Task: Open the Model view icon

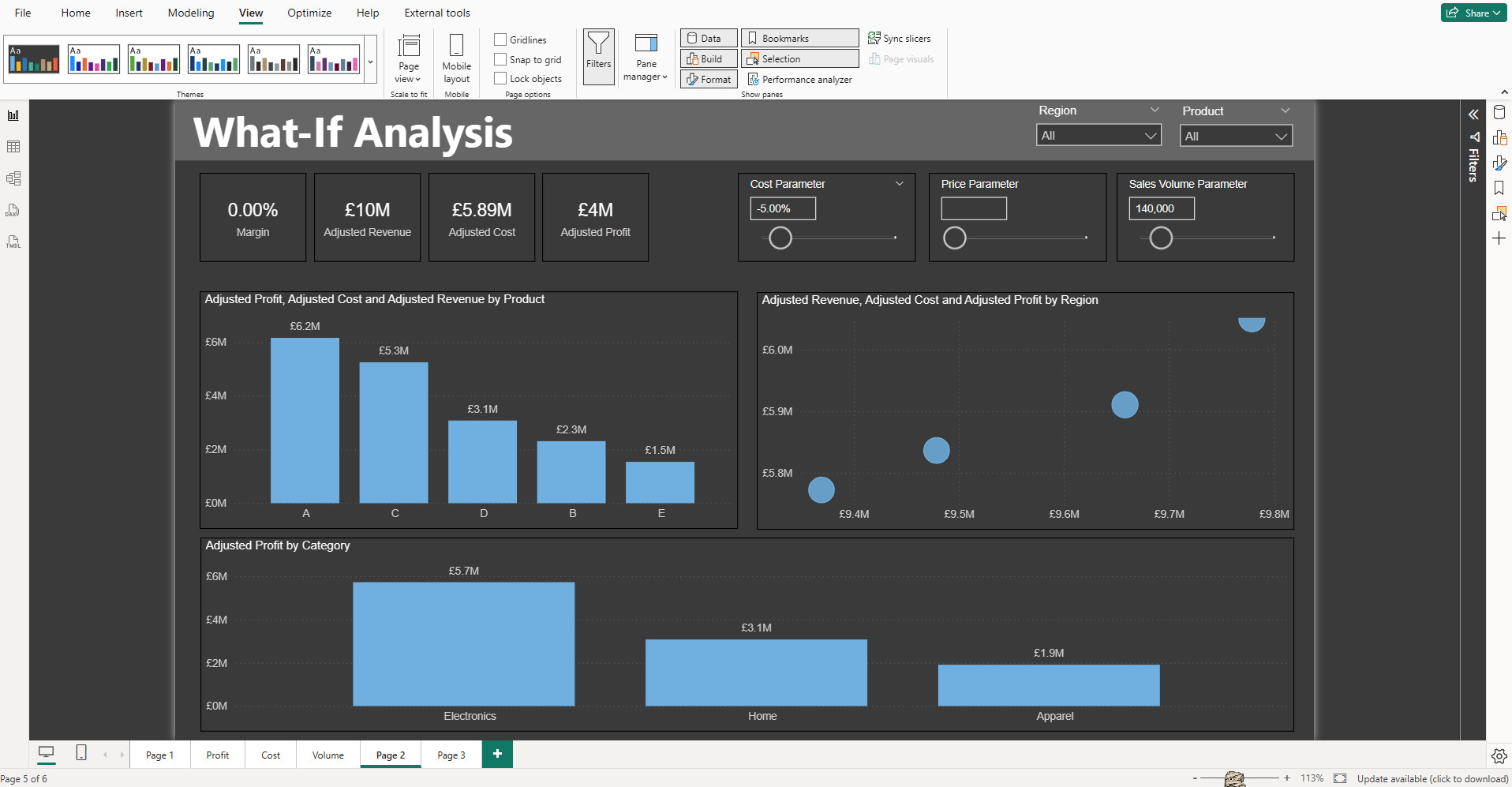Action: click(13, 178)
